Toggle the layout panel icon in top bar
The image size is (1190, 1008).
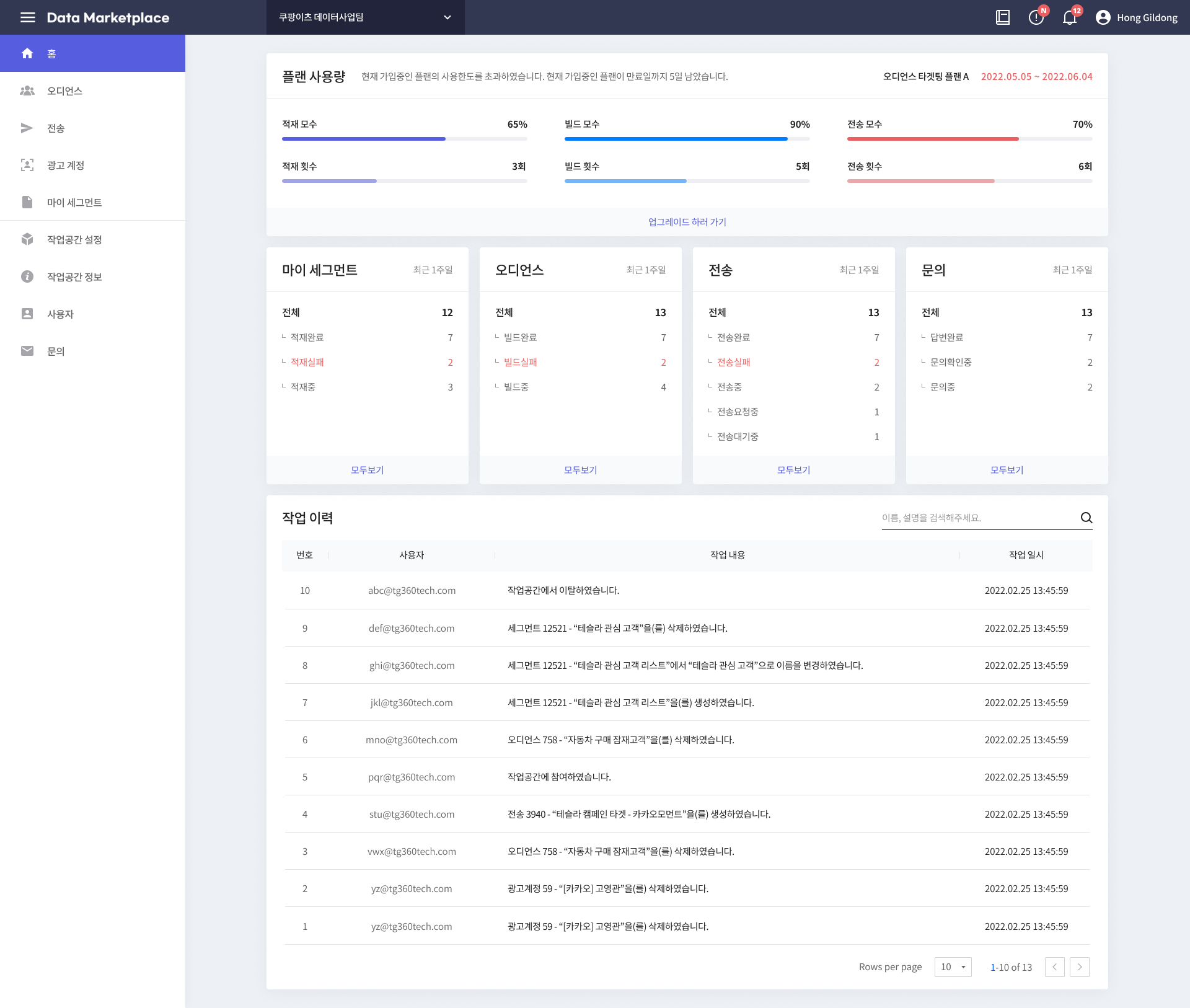pyautogui.click(x=1002, y=17)
